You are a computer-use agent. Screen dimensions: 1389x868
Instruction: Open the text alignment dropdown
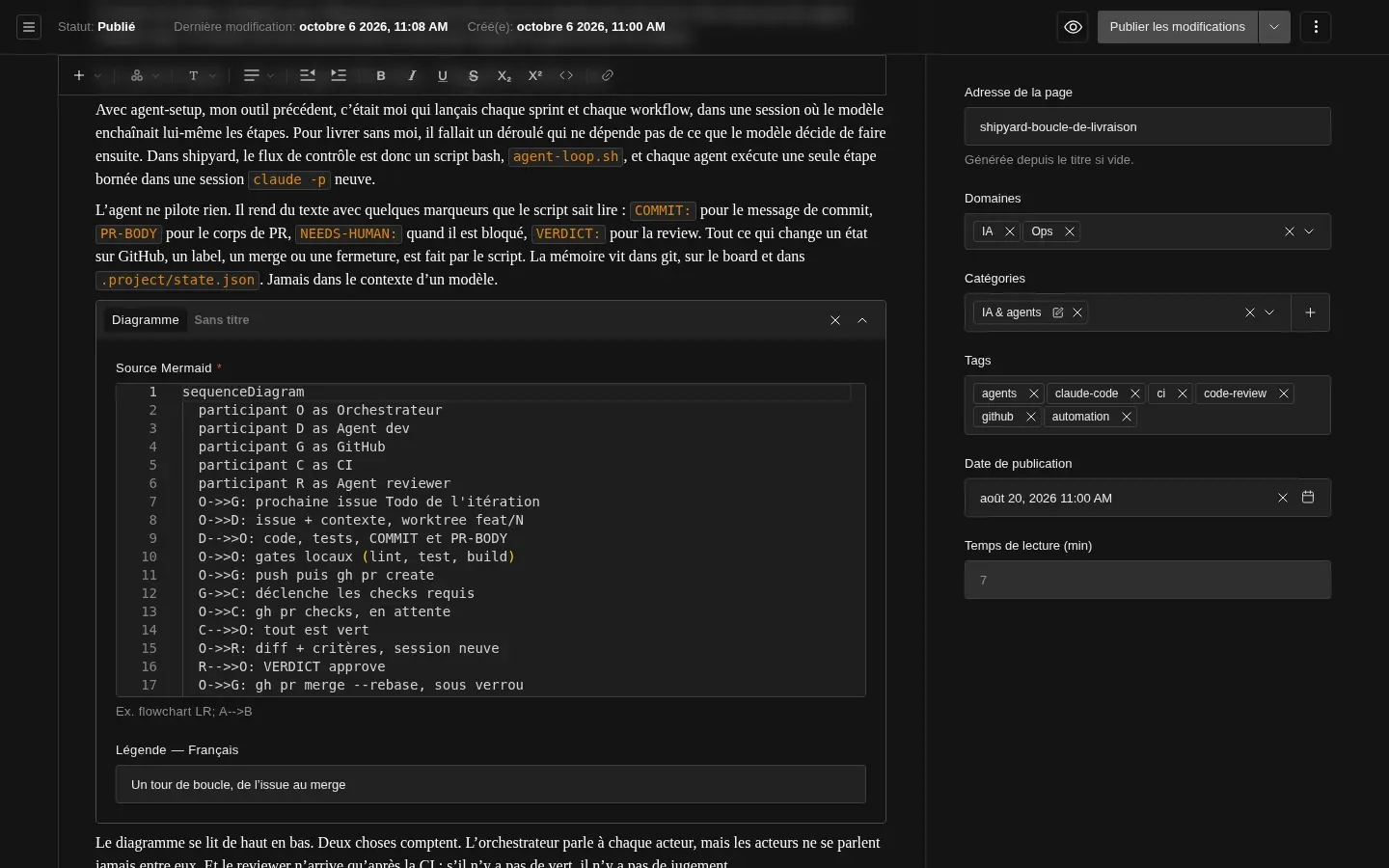pos(259,75)
